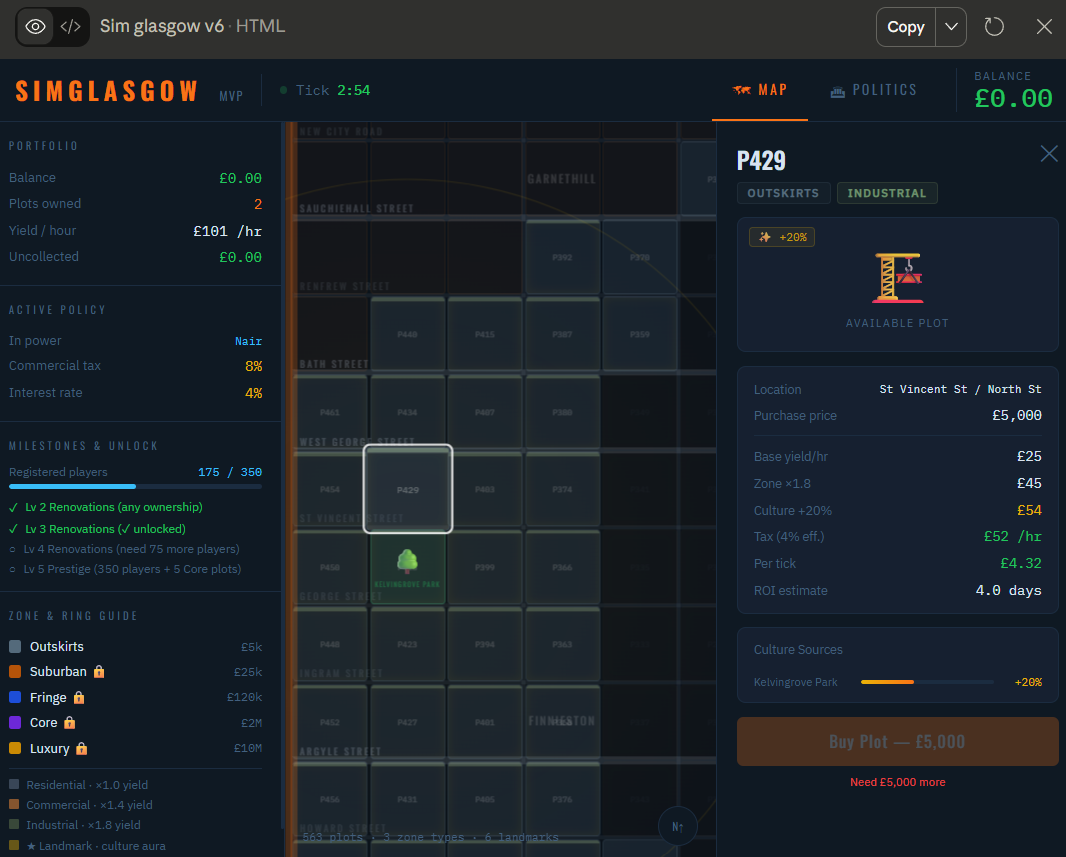Click the Lv 2 Renovations checkmark

click(x=14, y=507)
